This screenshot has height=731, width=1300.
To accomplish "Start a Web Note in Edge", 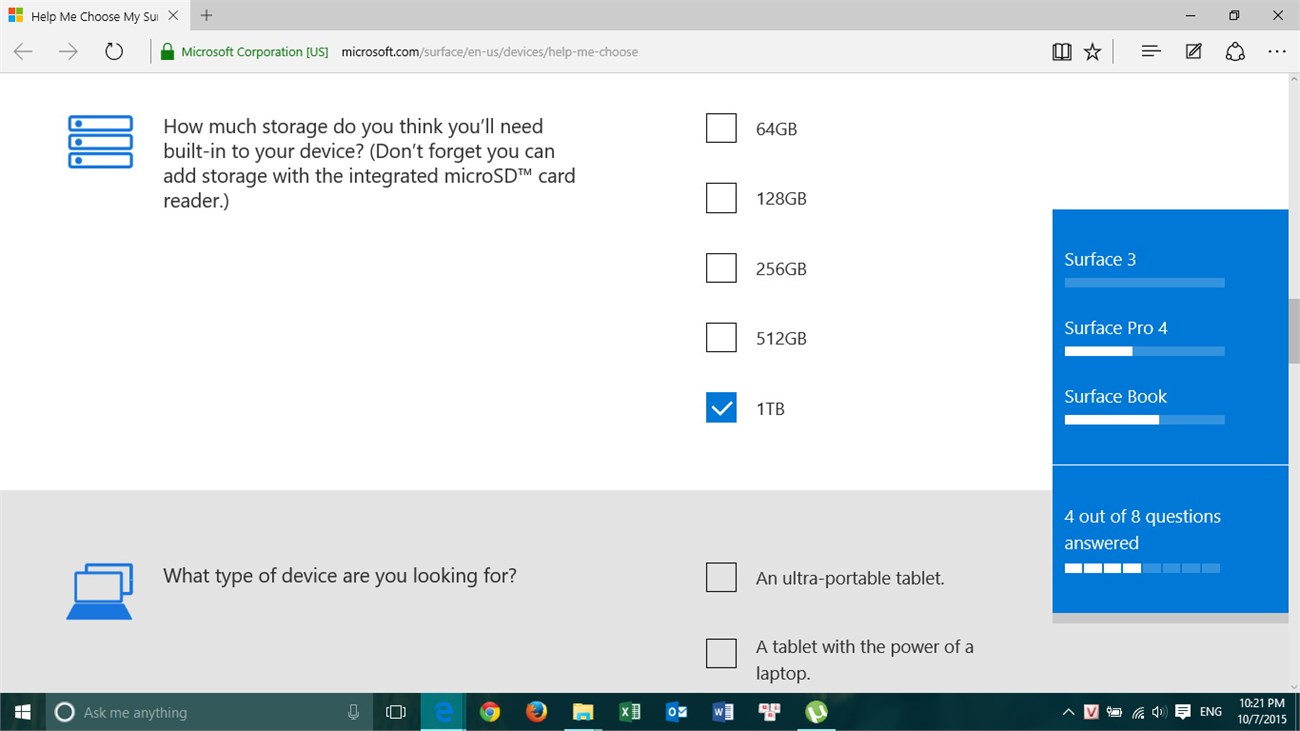I will point(1193,51).
